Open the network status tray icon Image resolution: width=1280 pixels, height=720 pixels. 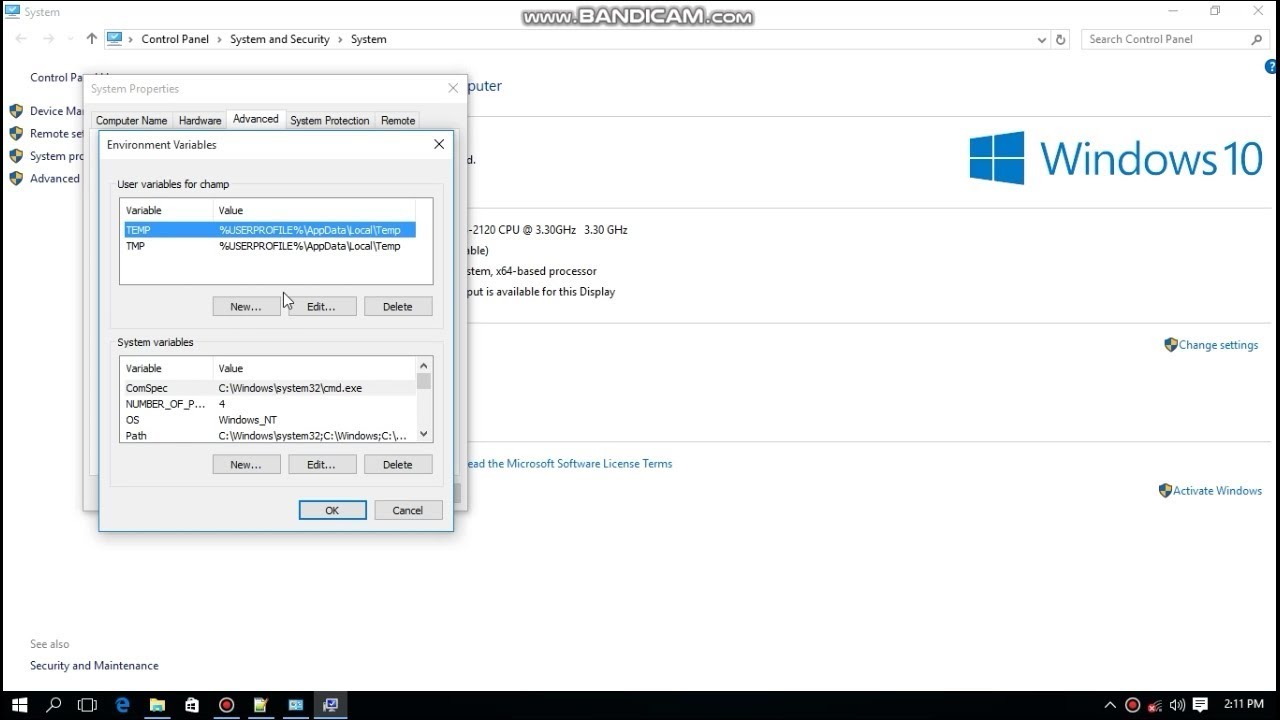pyautogui.click(x=1155, y=705)
